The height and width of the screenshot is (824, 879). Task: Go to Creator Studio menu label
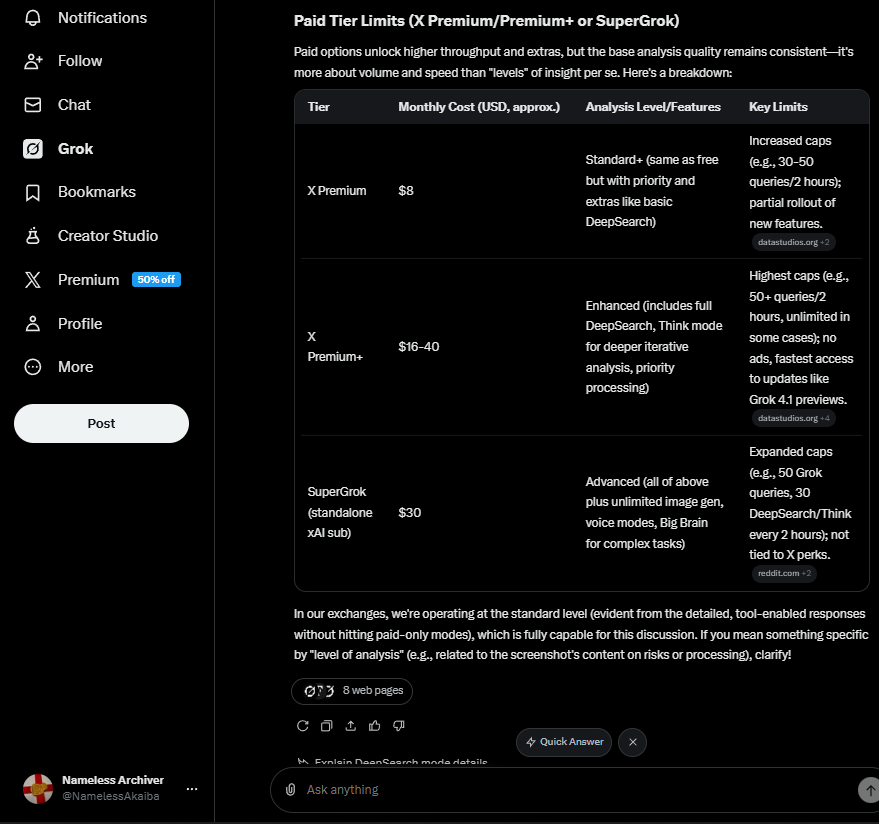[108, 236]
